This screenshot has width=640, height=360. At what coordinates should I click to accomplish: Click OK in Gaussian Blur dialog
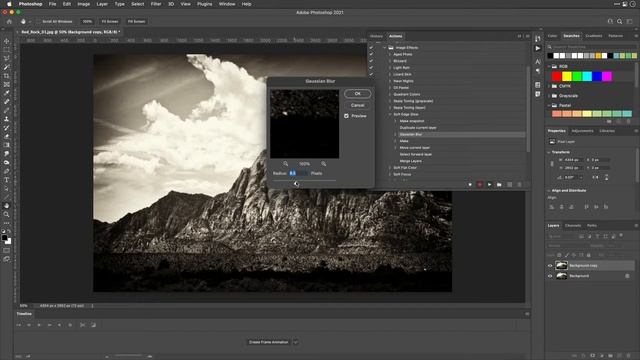tap(358, 93)
